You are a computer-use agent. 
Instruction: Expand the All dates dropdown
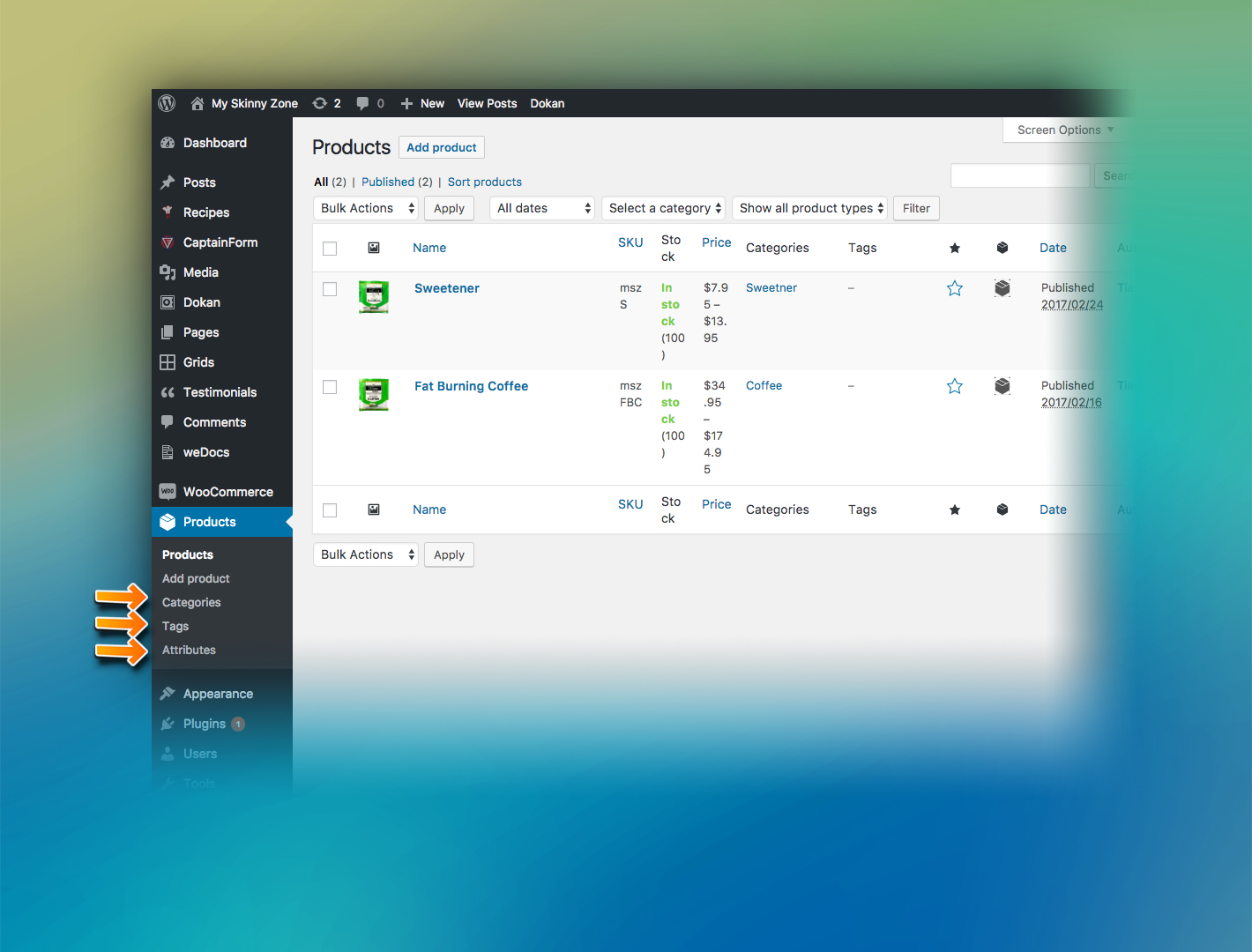click(542, 208)
